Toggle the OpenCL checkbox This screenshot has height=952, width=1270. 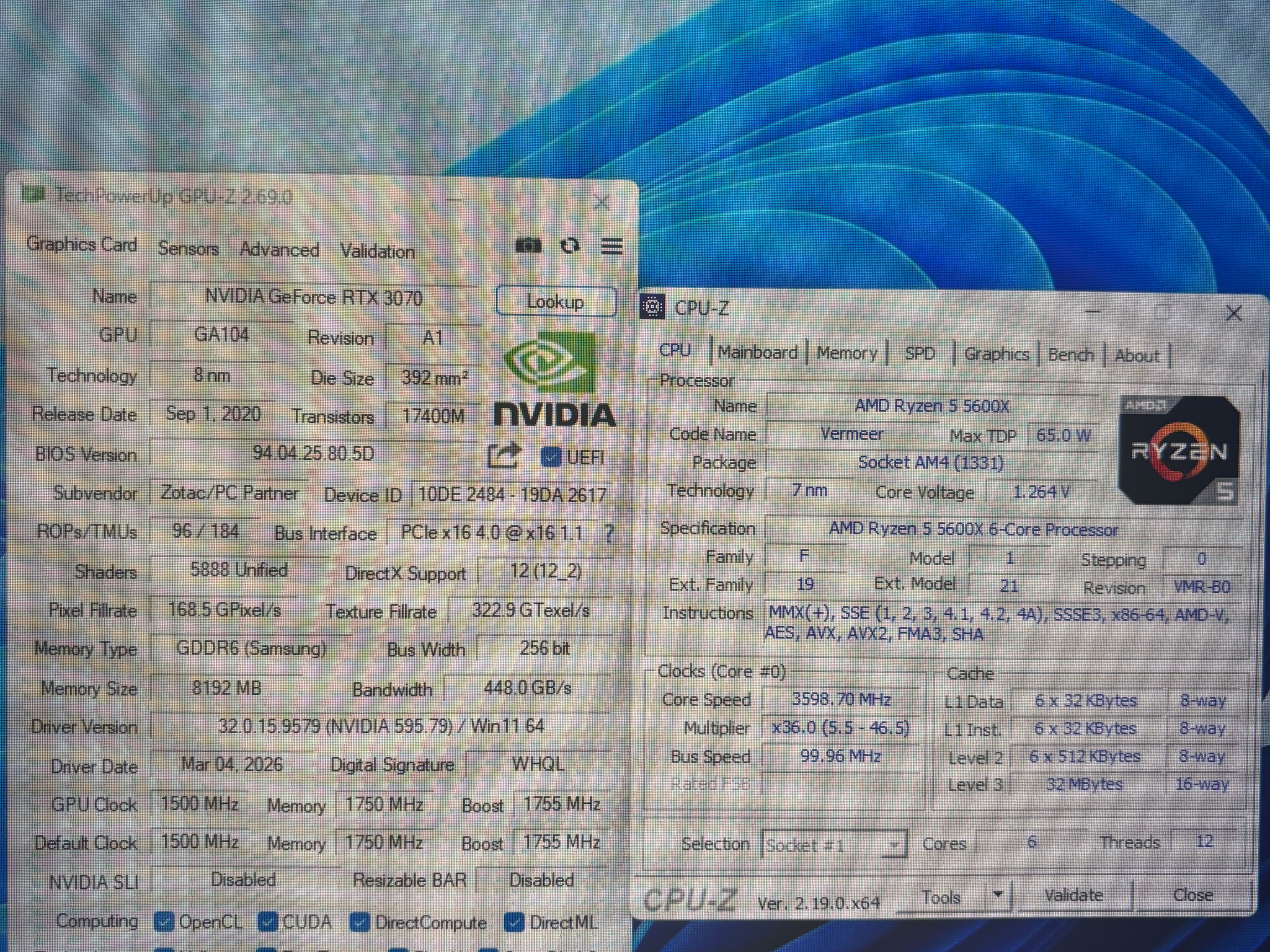(x=164, y=922)
